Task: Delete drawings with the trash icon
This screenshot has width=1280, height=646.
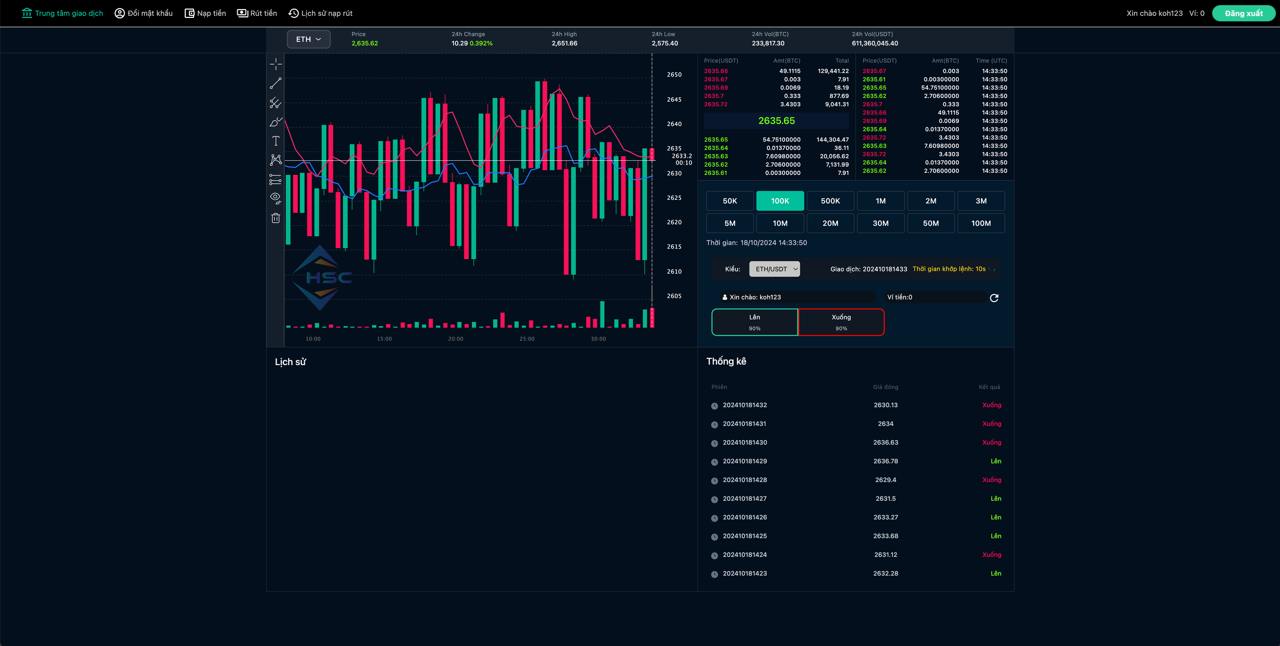Action: pyautogui.click(x=275, y=218)
